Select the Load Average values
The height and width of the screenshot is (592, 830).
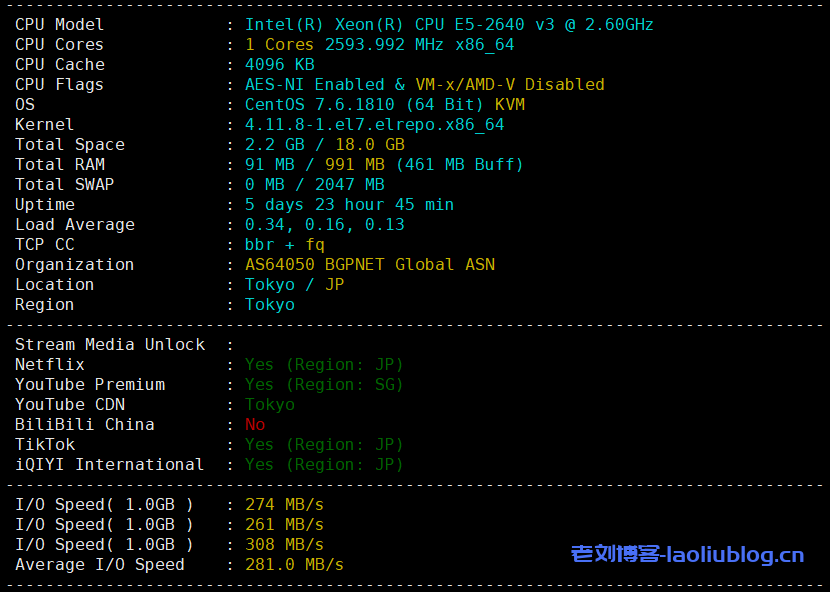click(324, 224)
